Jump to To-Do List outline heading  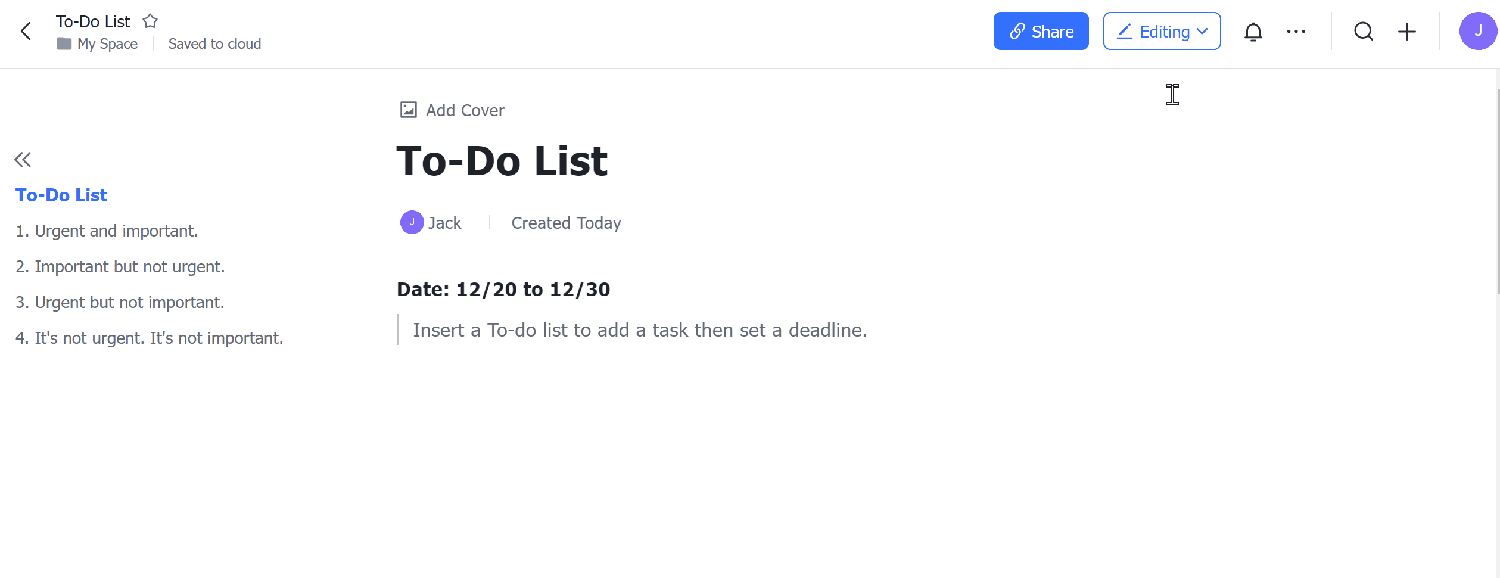(x=61, y=195)
